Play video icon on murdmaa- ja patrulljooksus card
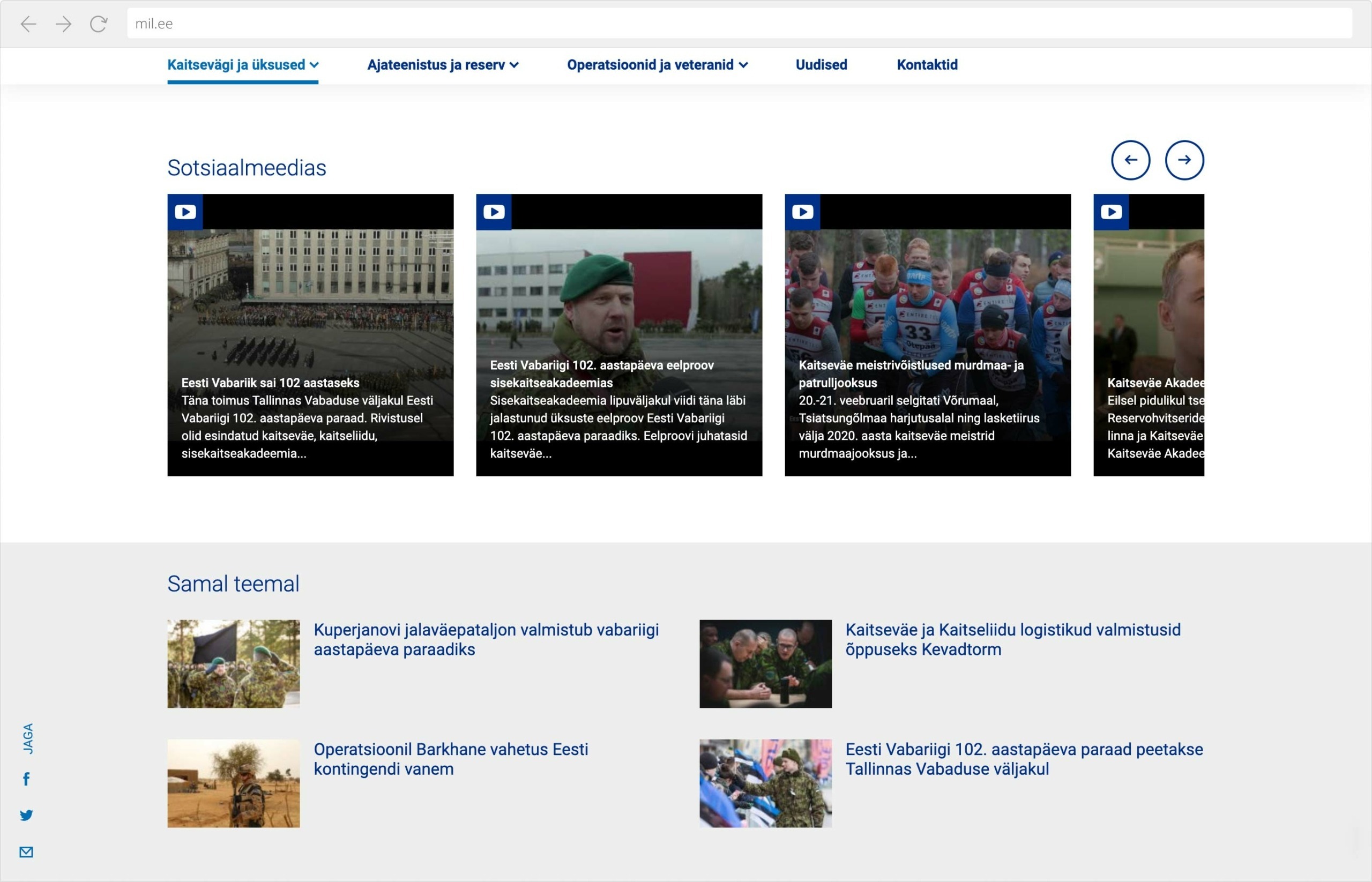The height and width of the screenshot is (882, 1372). (x=802, y=212)
